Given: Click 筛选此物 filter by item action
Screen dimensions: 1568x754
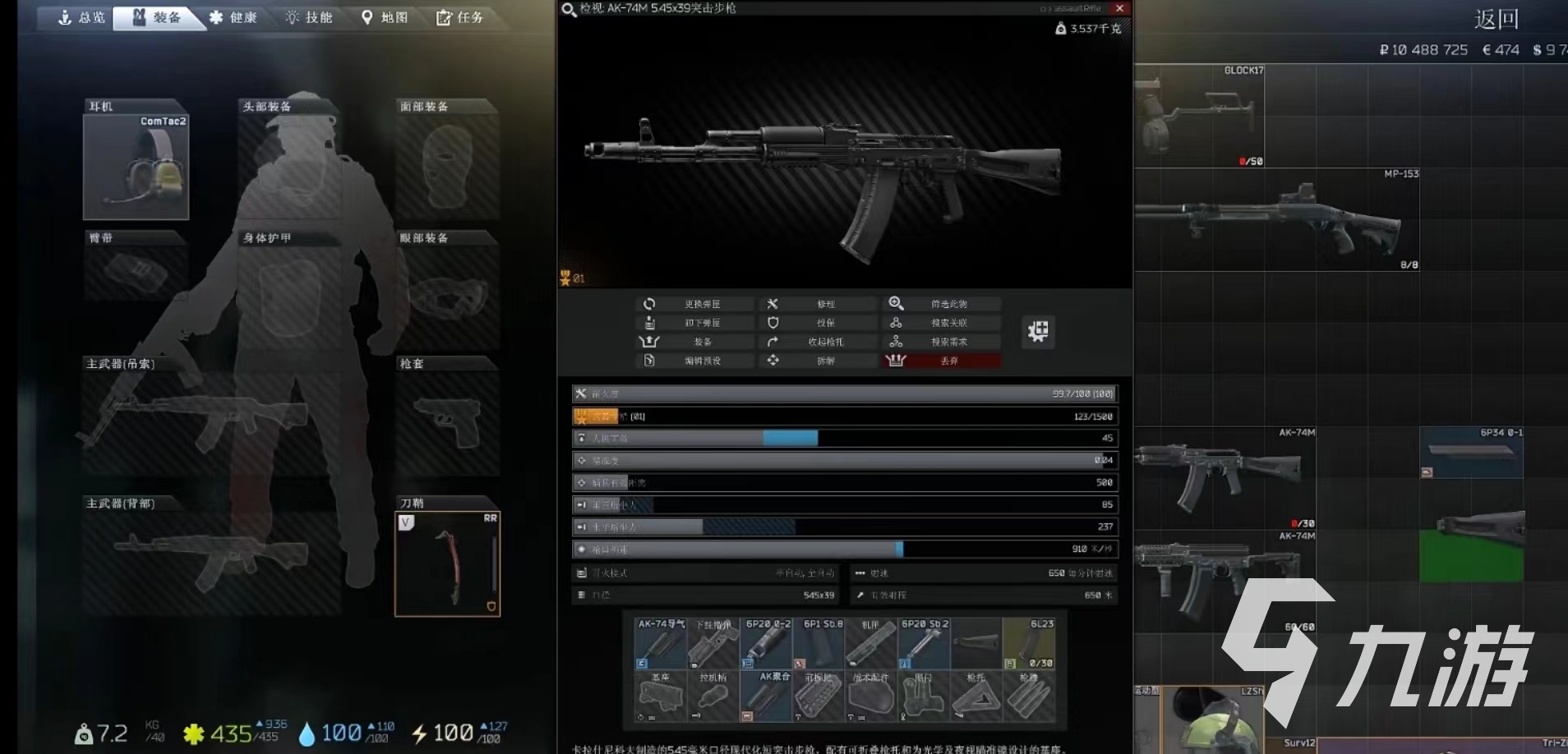Looking at the screenshot, I should tap(942, 304).
